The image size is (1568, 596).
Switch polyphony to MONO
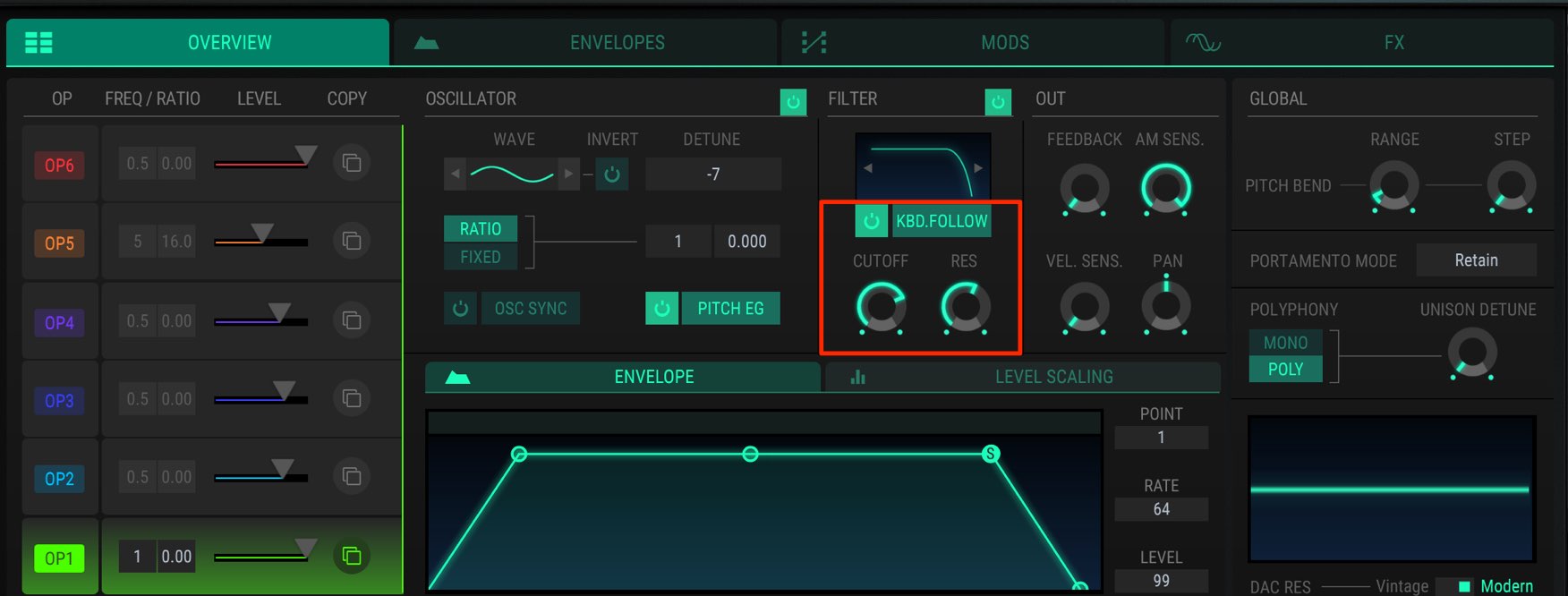[x=1286, y=343]
